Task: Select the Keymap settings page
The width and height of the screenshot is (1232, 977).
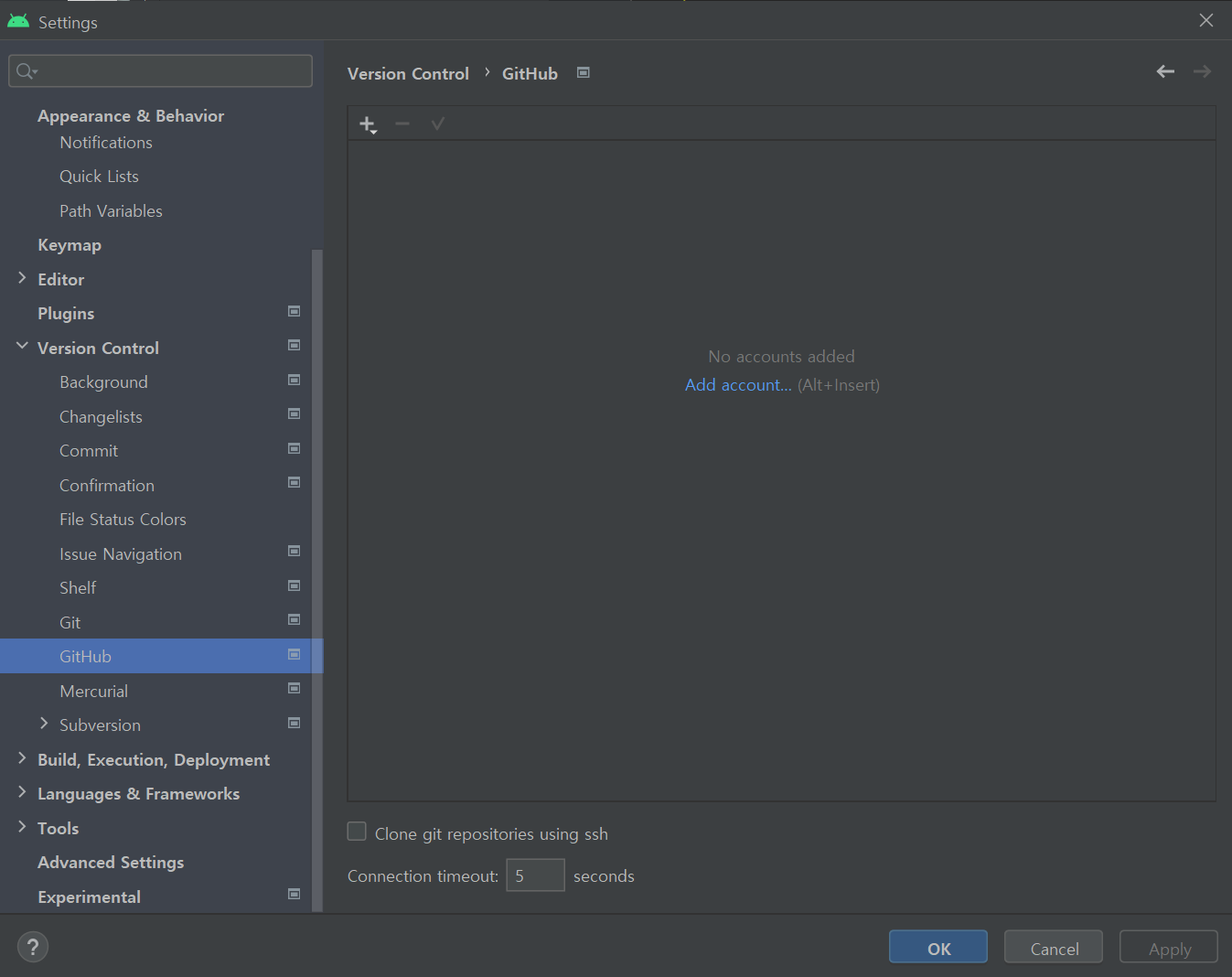Action: [70, 245]
